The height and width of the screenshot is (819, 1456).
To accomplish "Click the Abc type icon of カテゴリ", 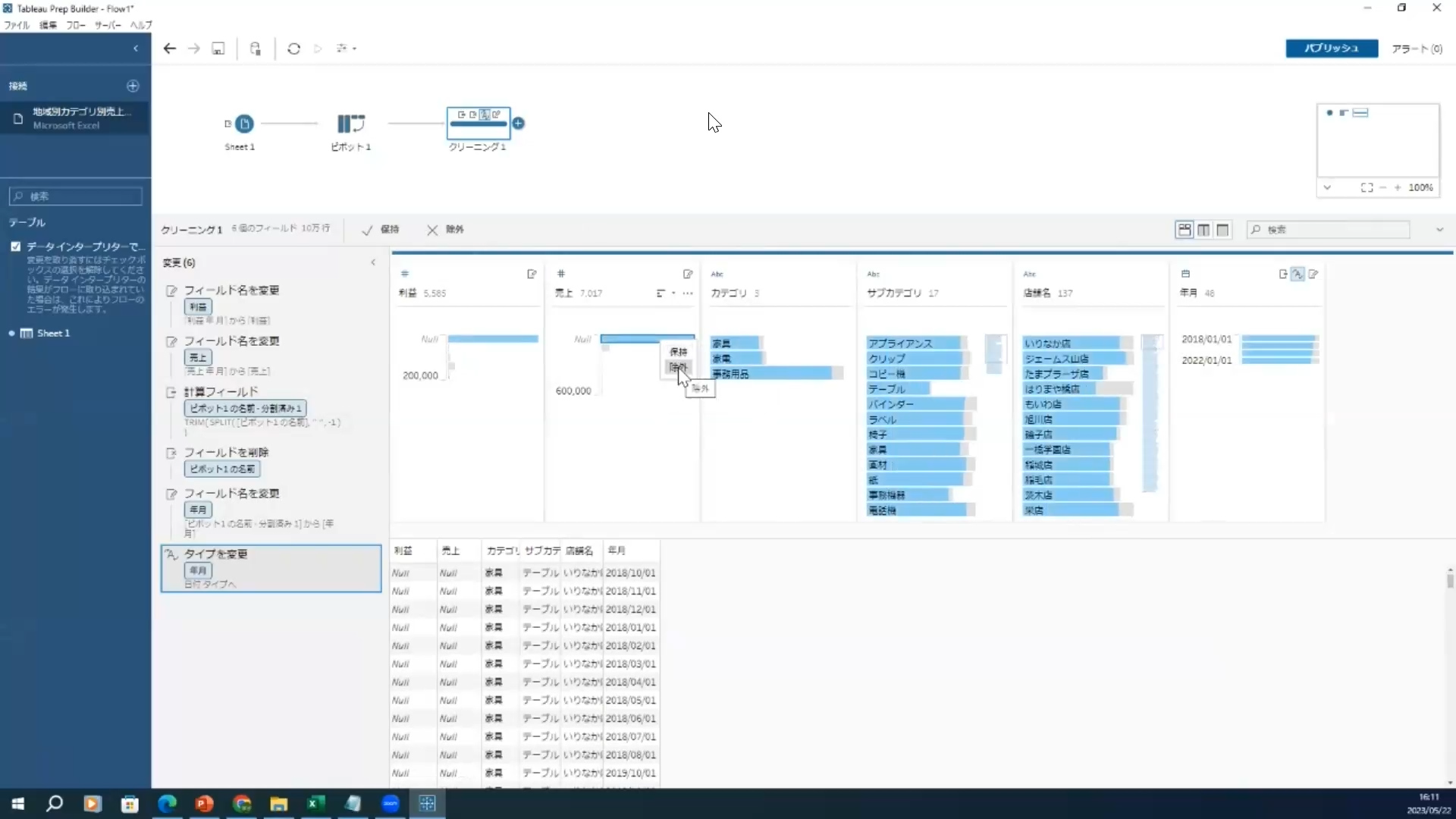I will (x=717, y=274).
